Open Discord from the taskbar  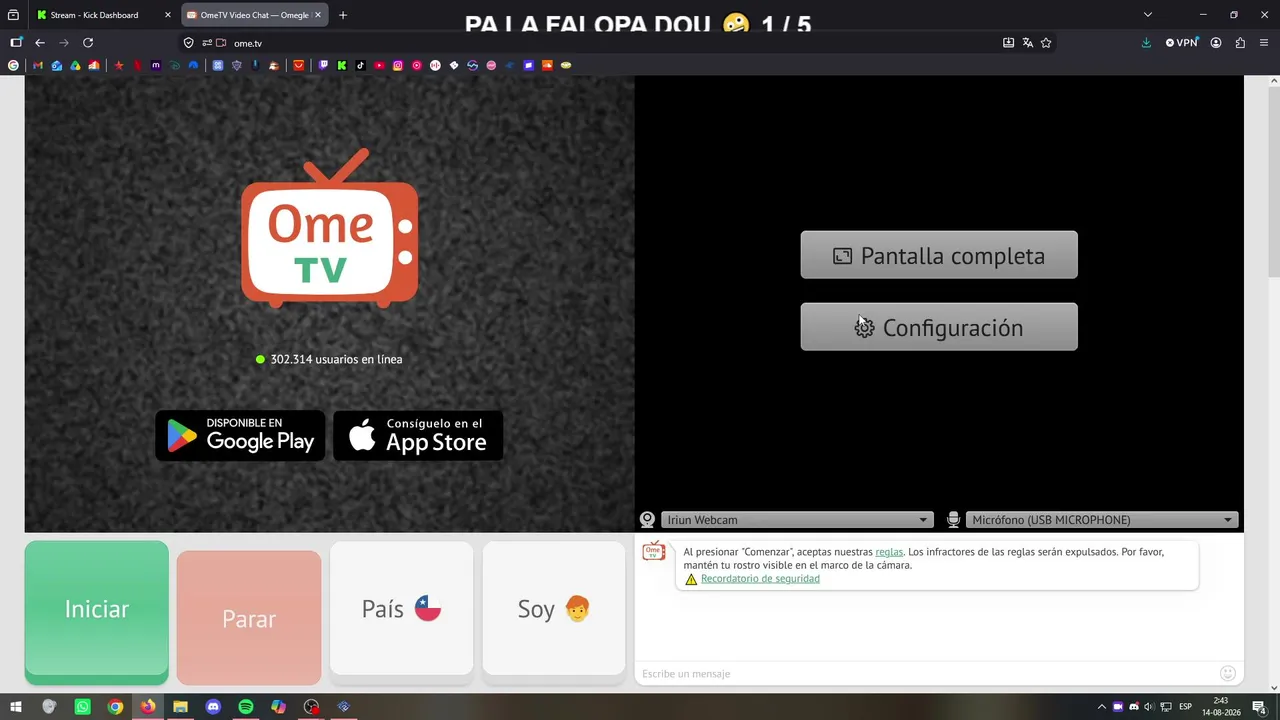click(x=213, y=707)
